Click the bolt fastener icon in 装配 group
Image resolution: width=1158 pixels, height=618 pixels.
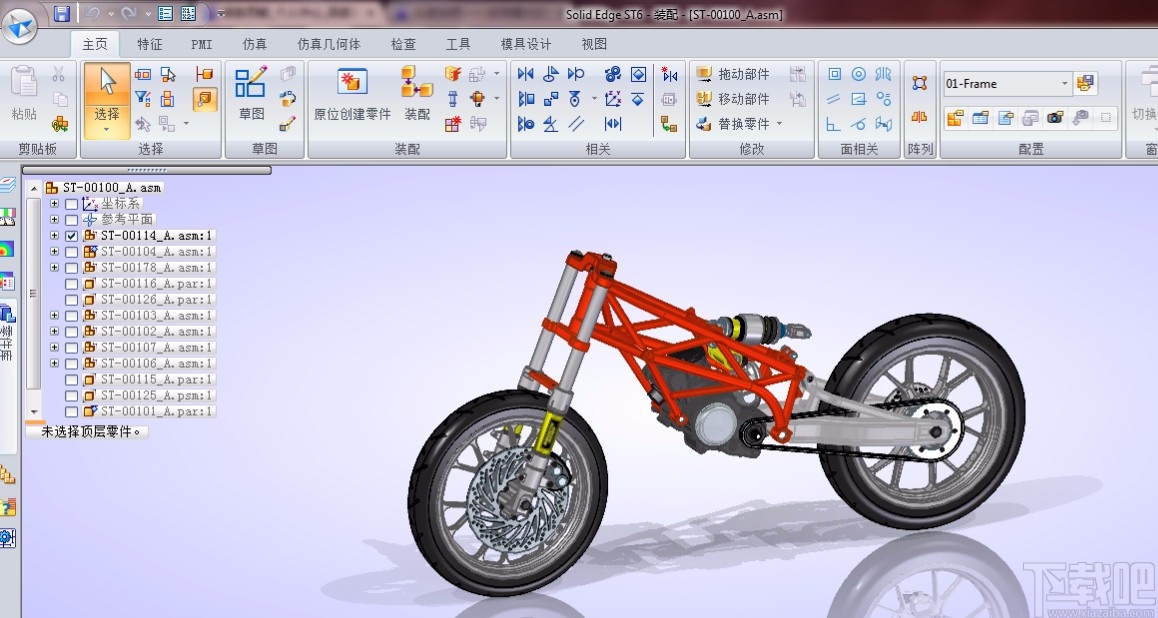(453, 98)
